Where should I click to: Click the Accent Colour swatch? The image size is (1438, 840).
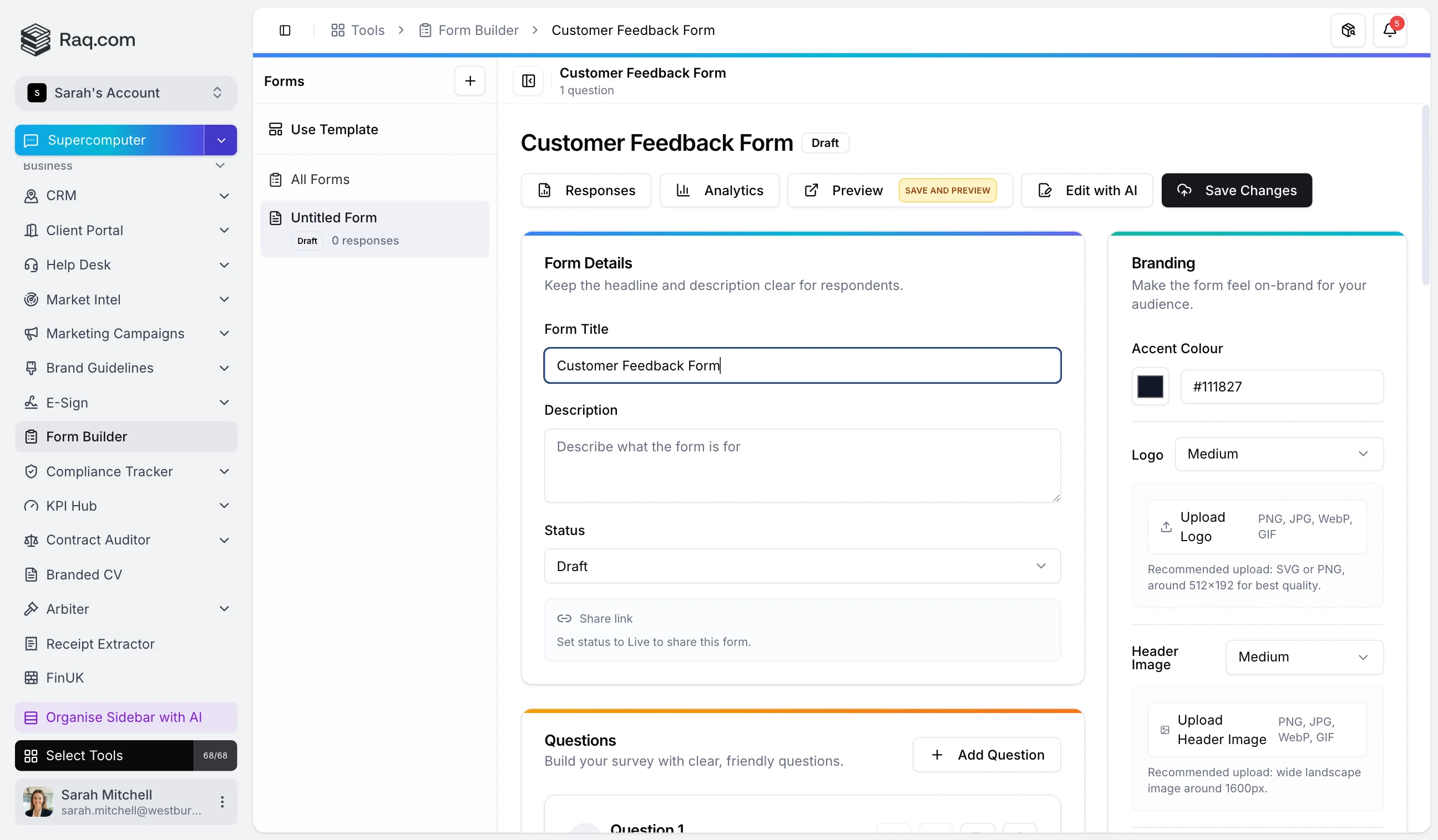click(x=1150, y=386)
